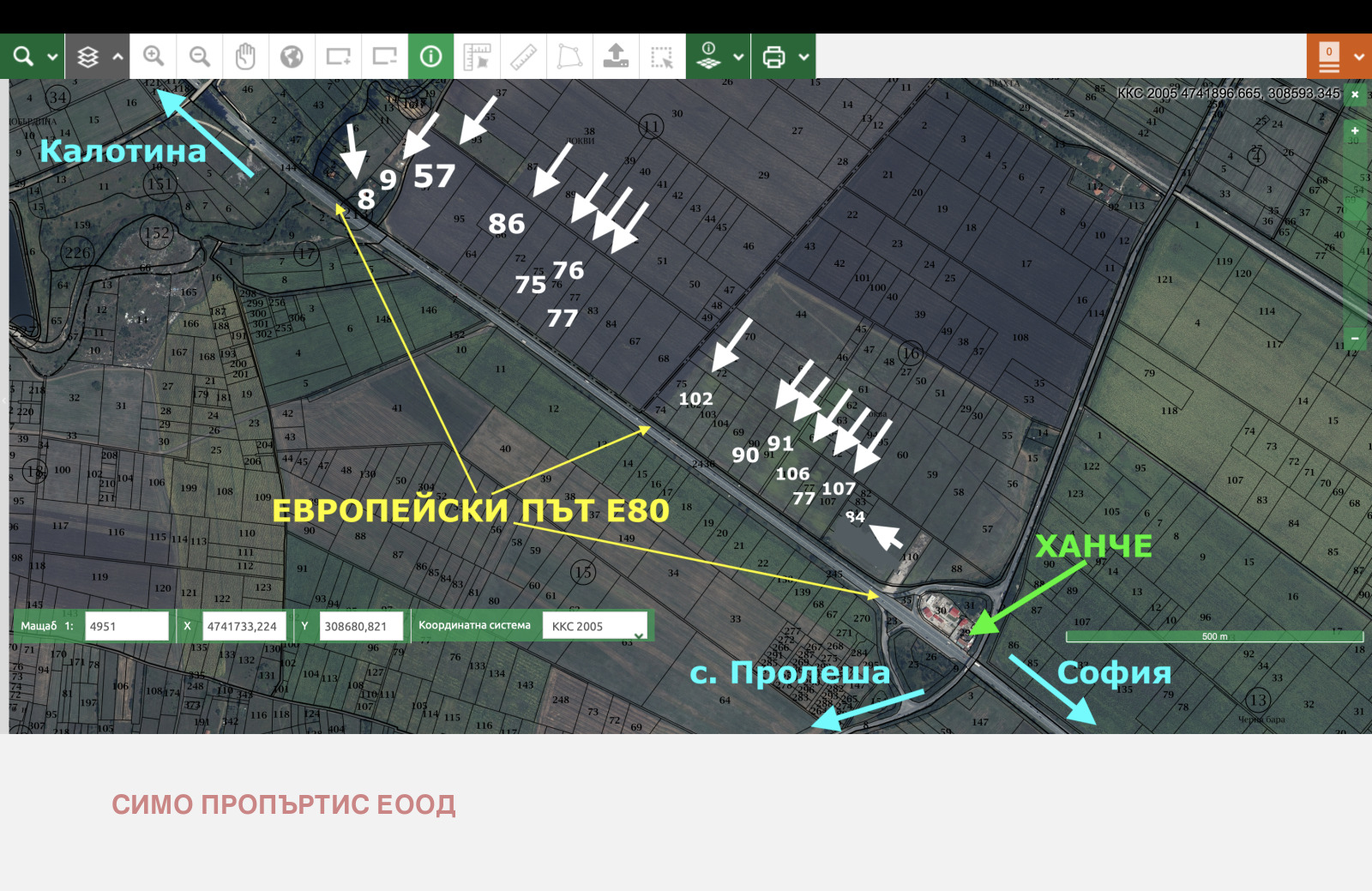
Task: Click the upload file icon
Action: point(616,57)
